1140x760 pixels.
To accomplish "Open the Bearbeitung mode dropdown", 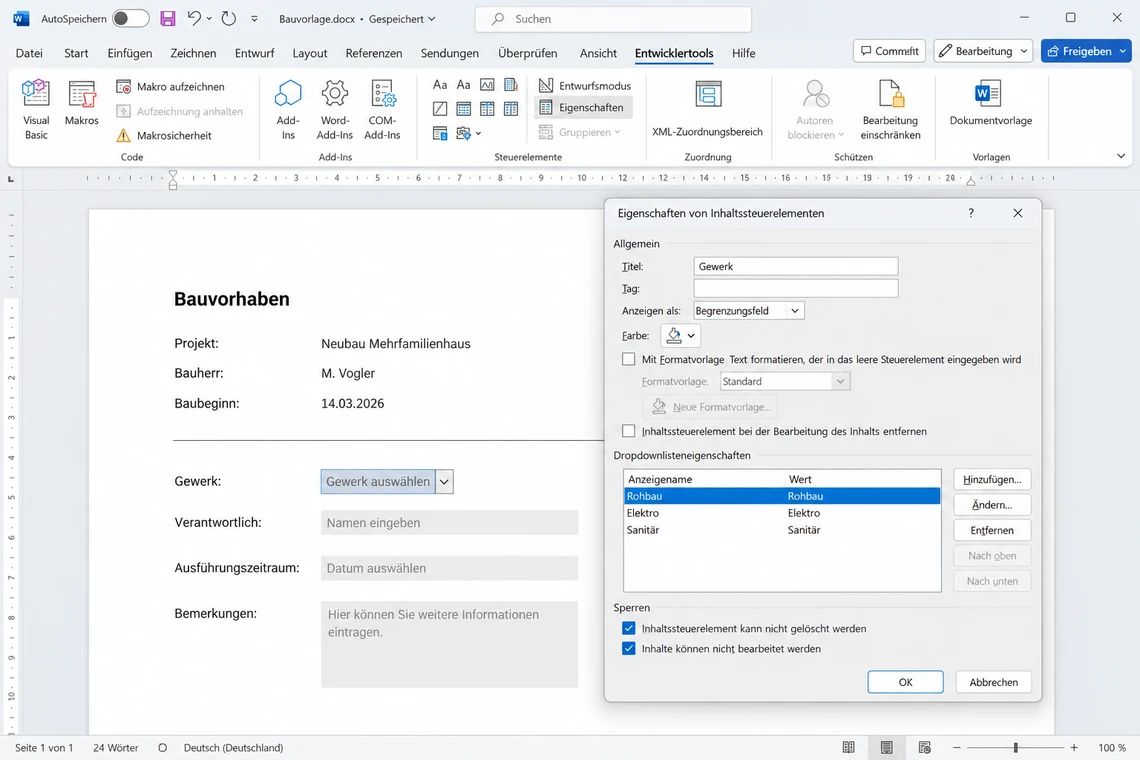I will click(x=983, y=51).
